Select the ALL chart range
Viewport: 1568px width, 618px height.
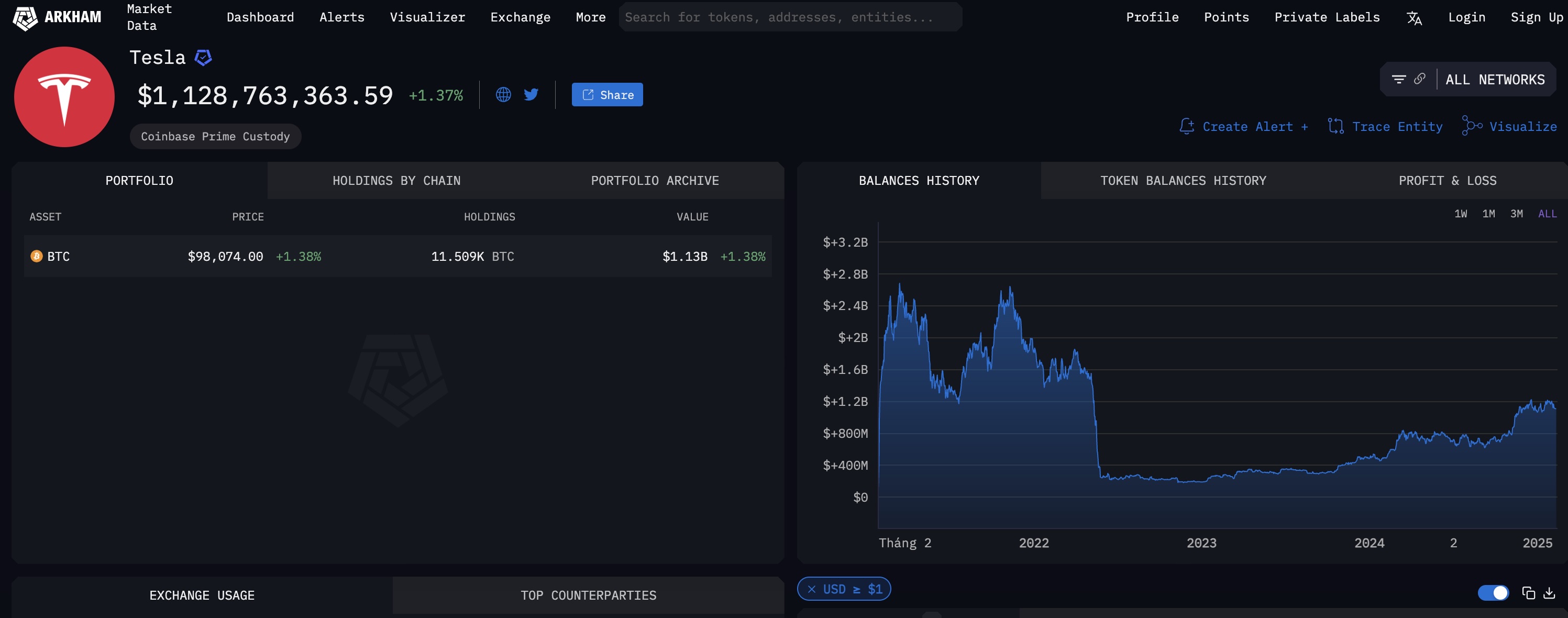click(x=1547, y=214)
